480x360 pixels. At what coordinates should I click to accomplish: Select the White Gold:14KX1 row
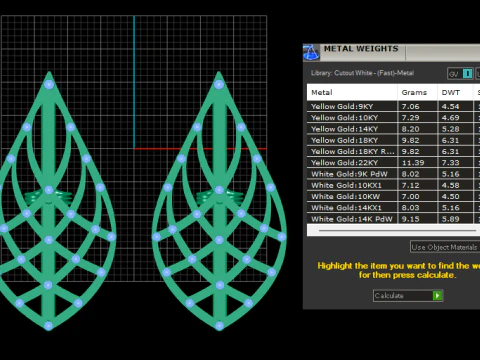pyautogui.click(x=393, y=208)
